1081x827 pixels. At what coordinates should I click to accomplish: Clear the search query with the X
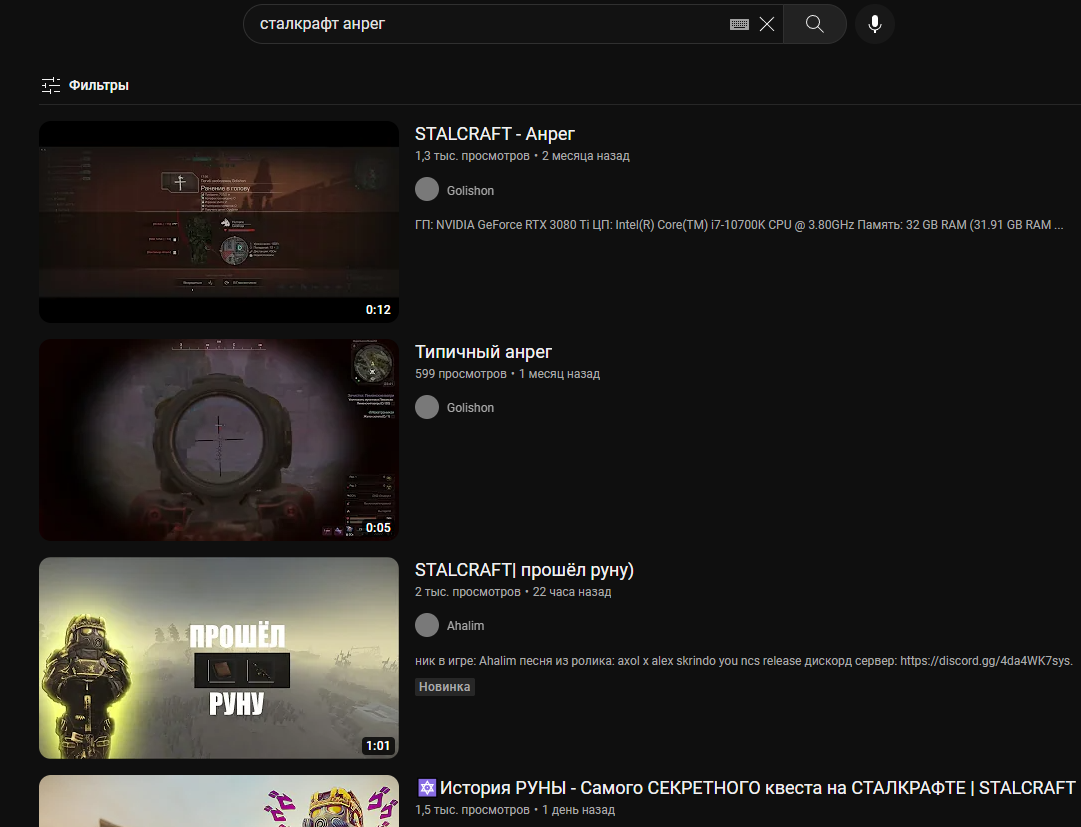[x=767, y=24]
